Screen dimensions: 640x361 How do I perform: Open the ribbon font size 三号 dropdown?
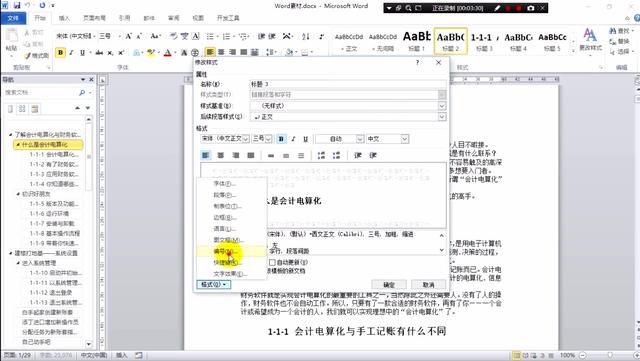[x=119, y=36]
